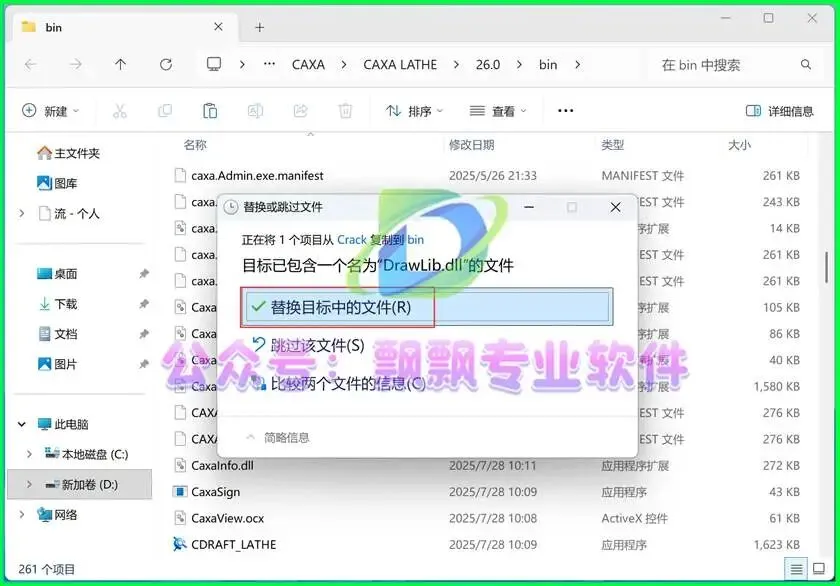
Task: Expand 本地磁盘 (C:) in sidebar
Action: pos(29,454)
